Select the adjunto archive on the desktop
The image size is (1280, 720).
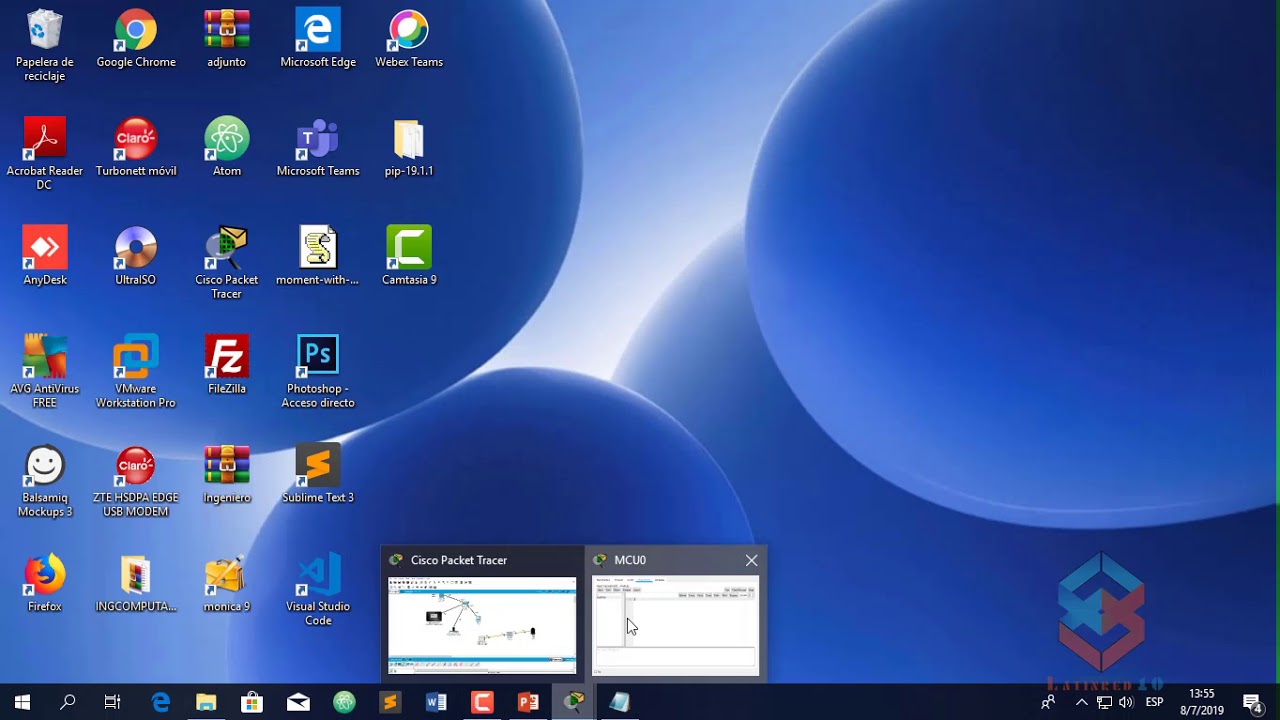[x=227, y=40]
